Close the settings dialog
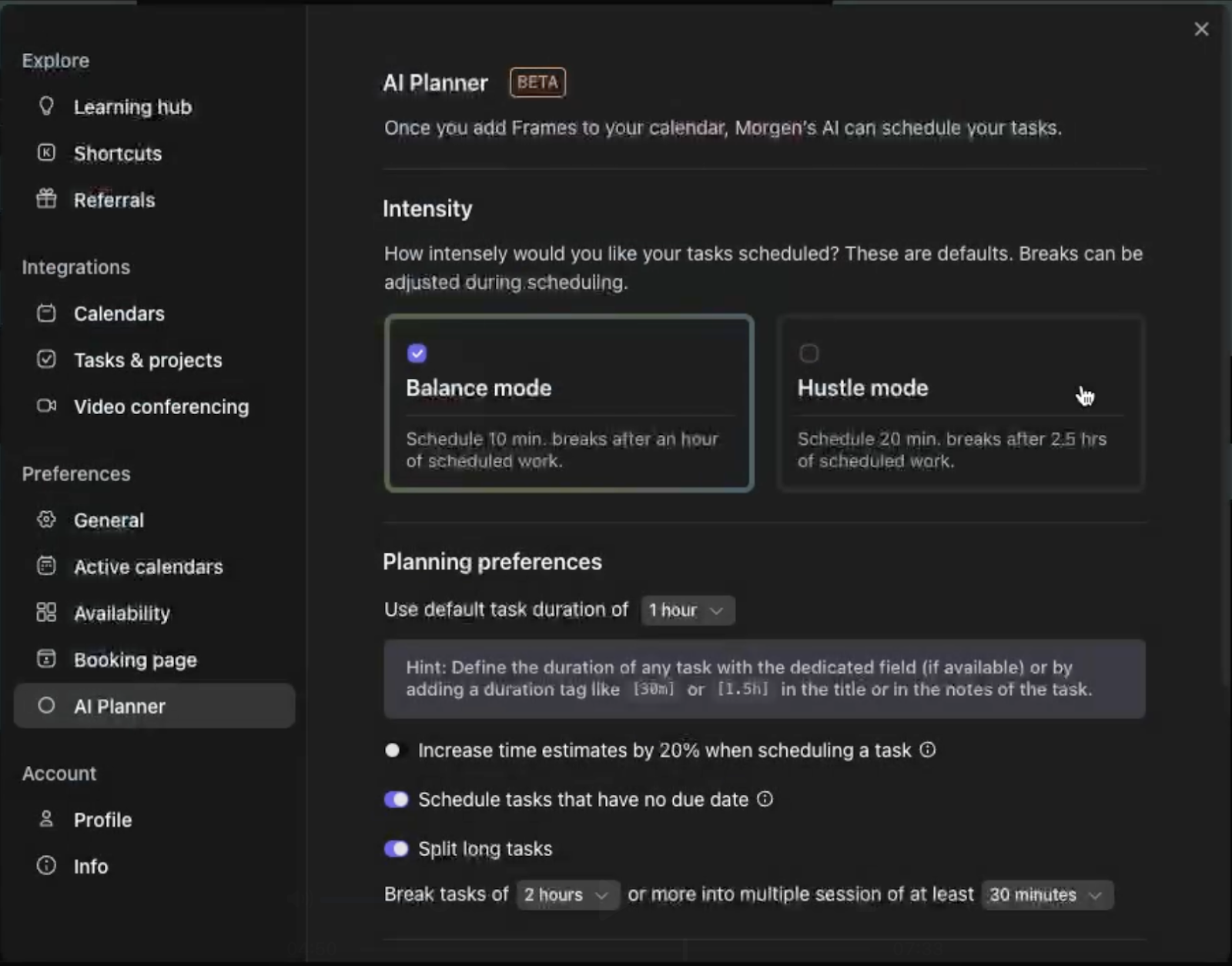 pyautogui.click(x=1201, y=29)
